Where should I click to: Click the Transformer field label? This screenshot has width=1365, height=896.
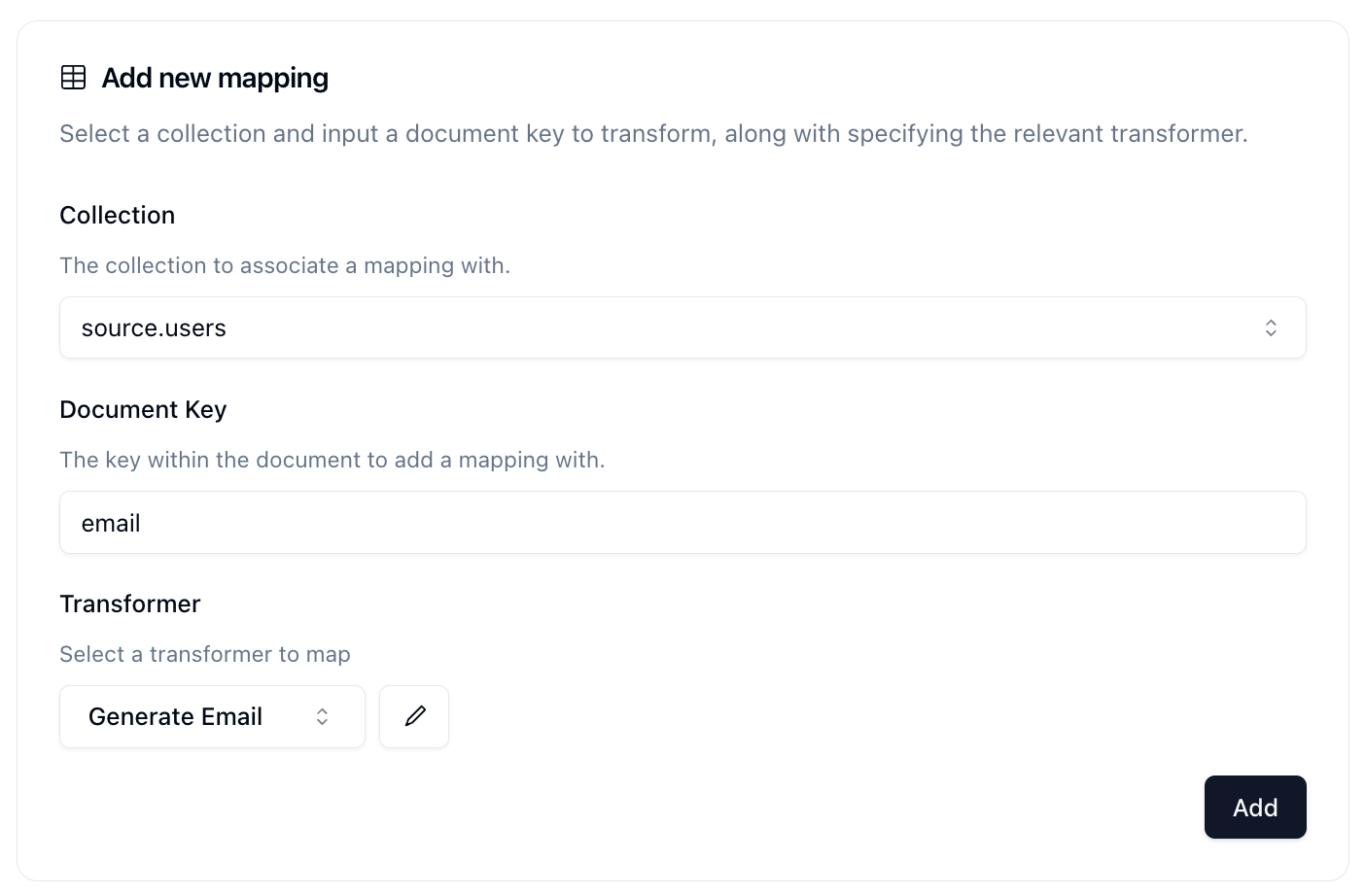[130, 604]
